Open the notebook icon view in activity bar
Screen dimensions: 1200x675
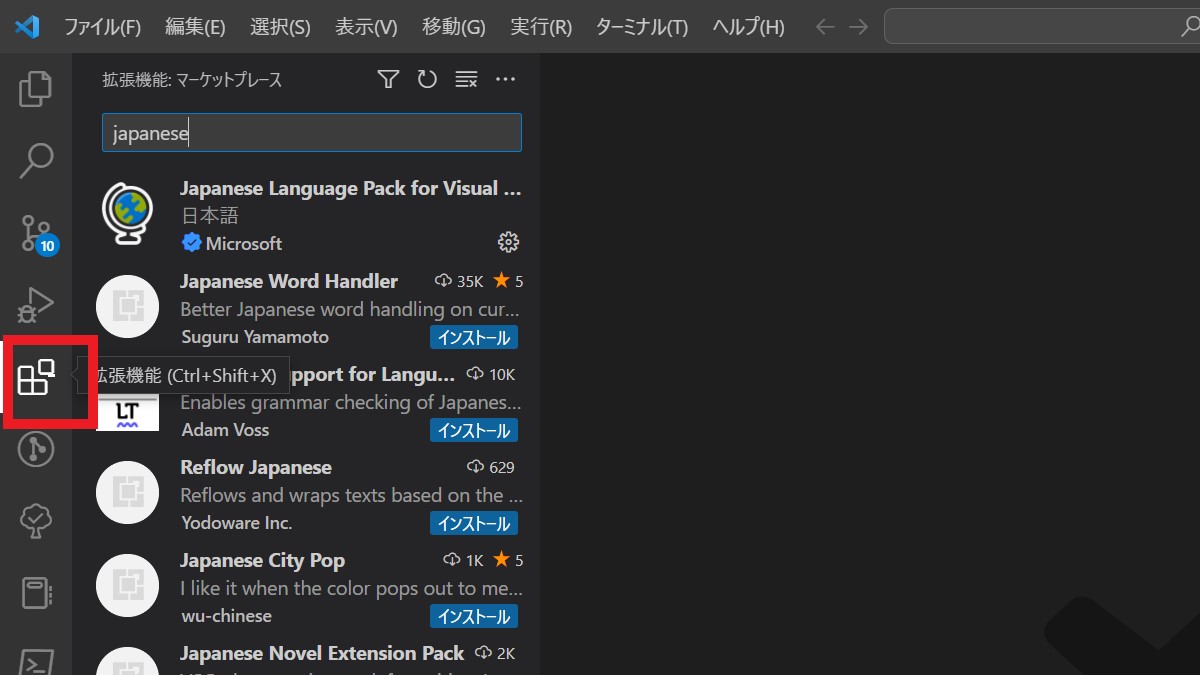click(36, 593)
